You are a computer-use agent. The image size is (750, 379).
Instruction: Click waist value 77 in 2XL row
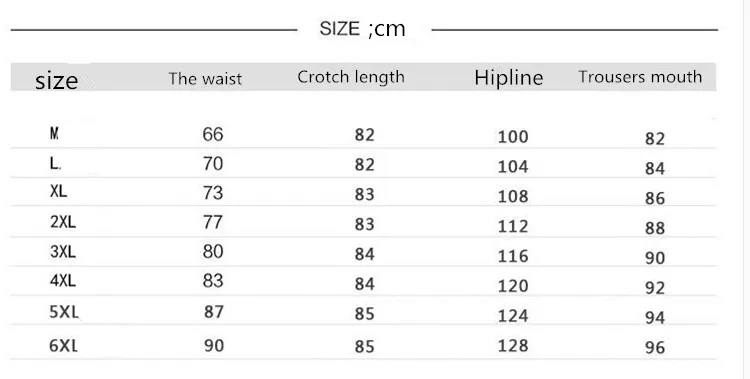(213, 222)
